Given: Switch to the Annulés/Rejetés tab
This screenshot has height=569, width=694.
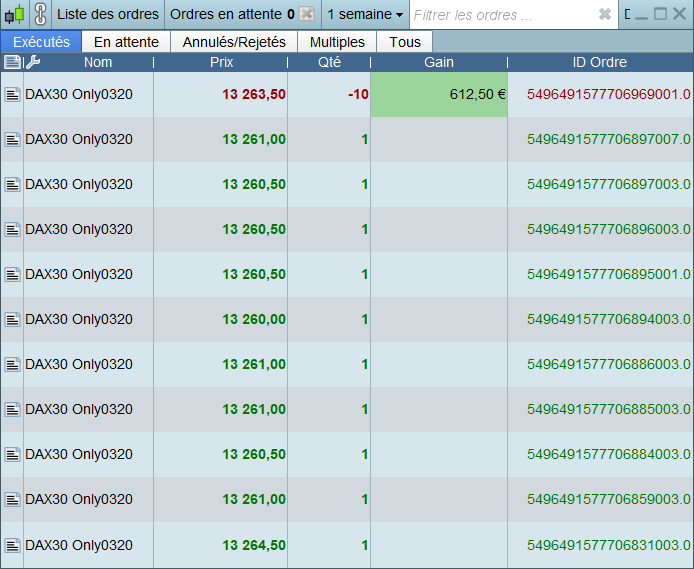Looking at the screenshot, I should tap(234, 42).
